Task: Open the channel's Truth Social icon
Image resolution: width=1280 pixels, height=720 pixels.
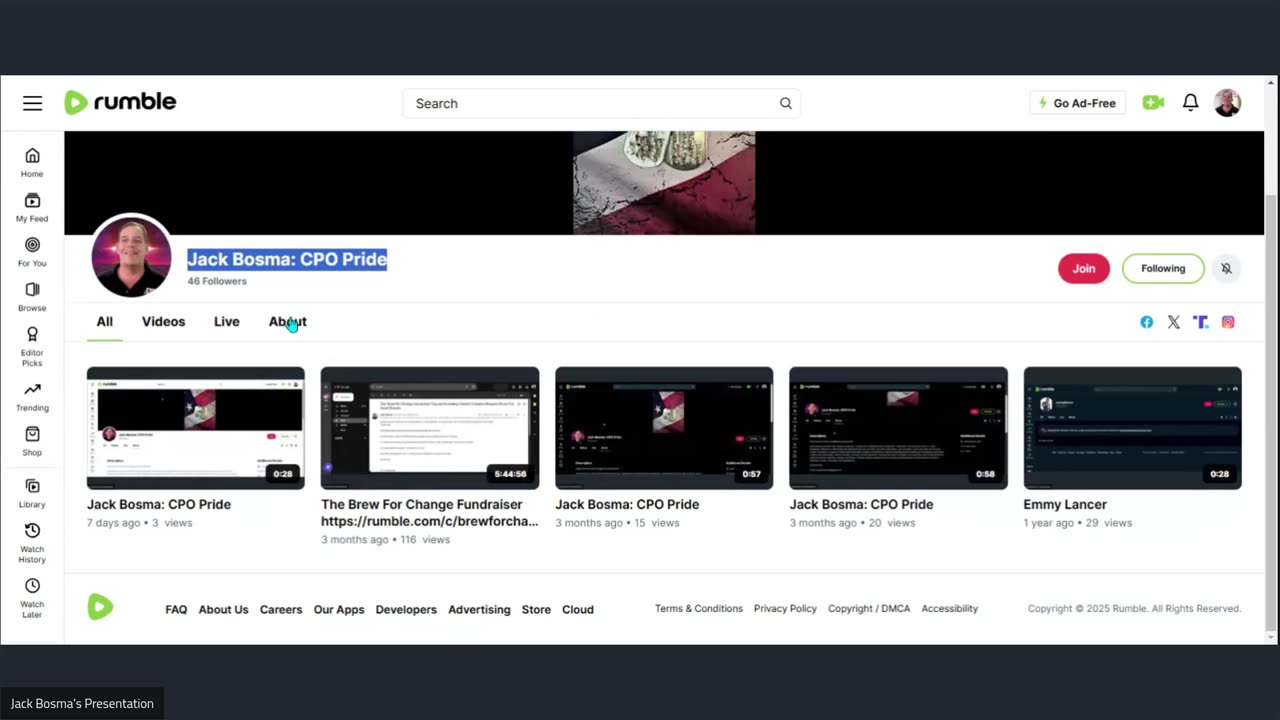Action: click(1200, 322)
